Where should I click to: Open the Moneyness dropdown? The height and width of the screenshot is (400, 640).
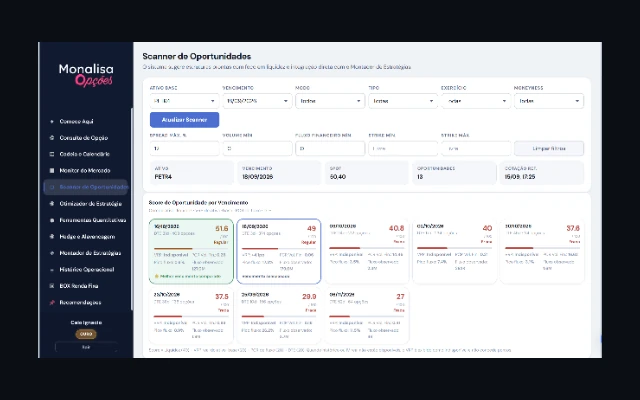pyautogui.click(x=549, y=101)
